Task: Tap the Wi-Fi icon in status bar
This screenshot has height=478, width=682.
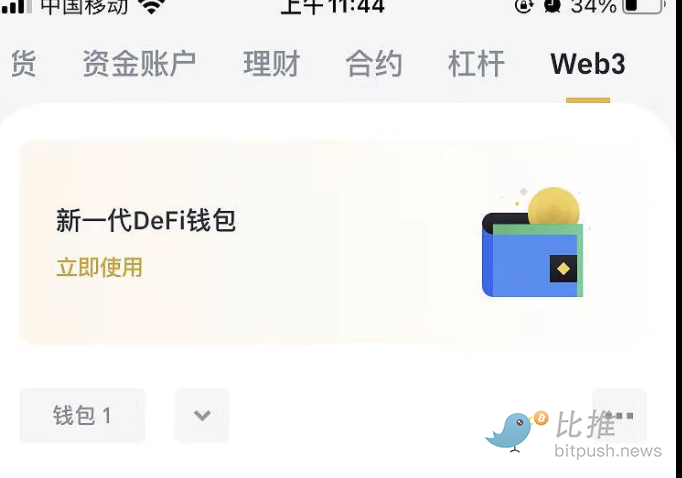Action: pyautogui.click(x=151, y=6)
